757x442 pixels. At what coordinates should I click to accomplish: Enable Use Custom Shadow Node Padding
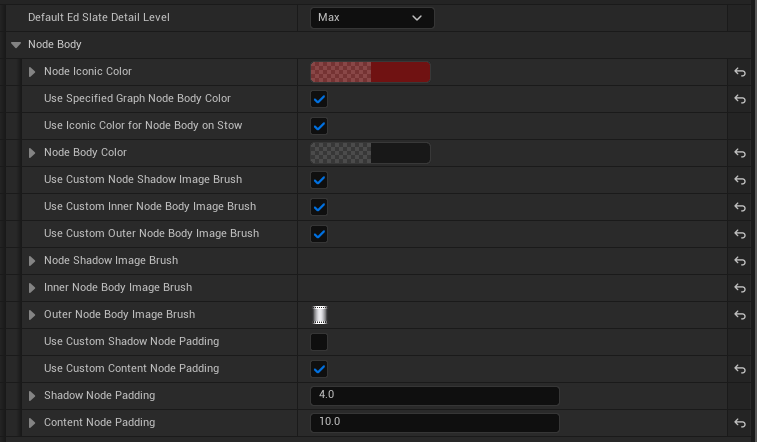(x=319, y=342)
